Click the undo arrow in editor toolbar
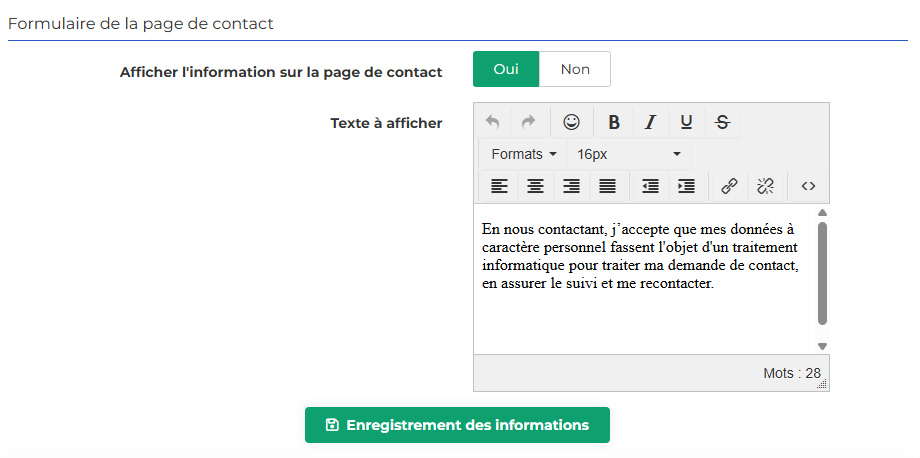This screenshot has width=920, height=458. (x=493, y=122)
